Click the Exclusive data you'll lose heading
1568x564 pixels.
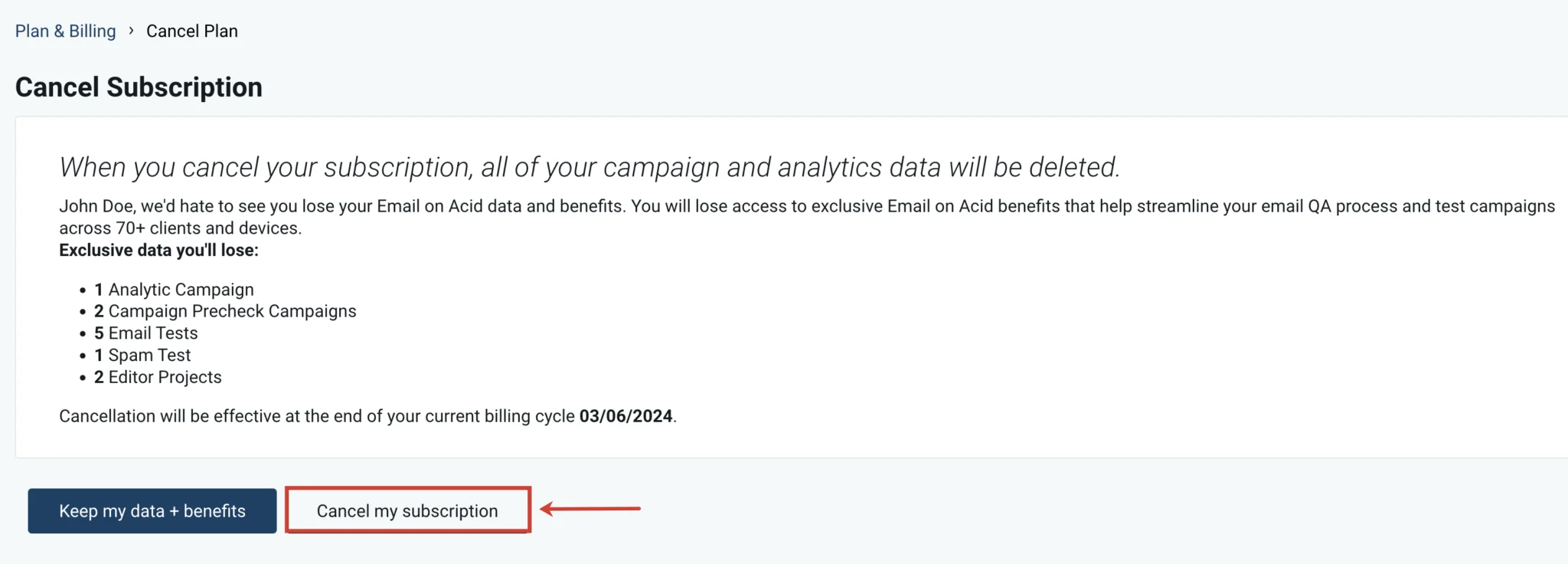click(158, 250)
